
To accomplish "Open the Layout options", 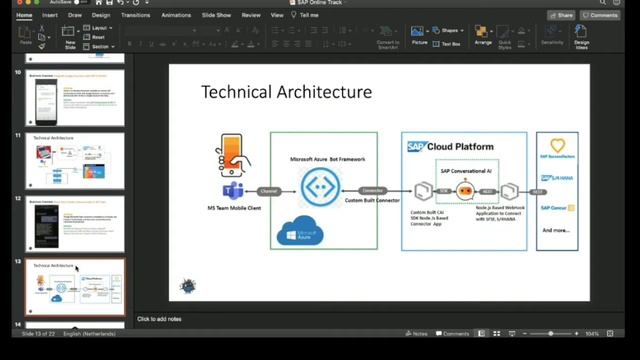I will click(98, 28).
